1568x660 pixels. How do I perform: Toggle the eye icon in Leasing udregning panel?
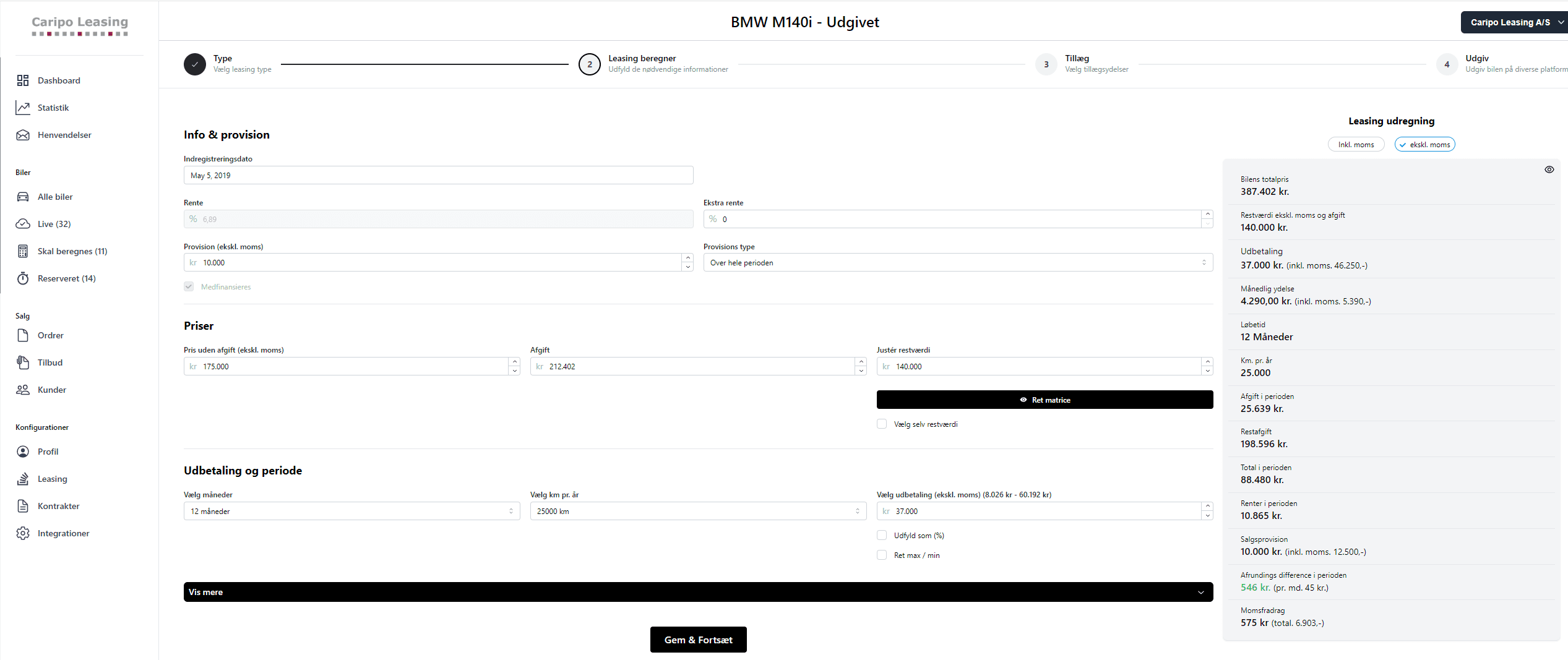1549,169
